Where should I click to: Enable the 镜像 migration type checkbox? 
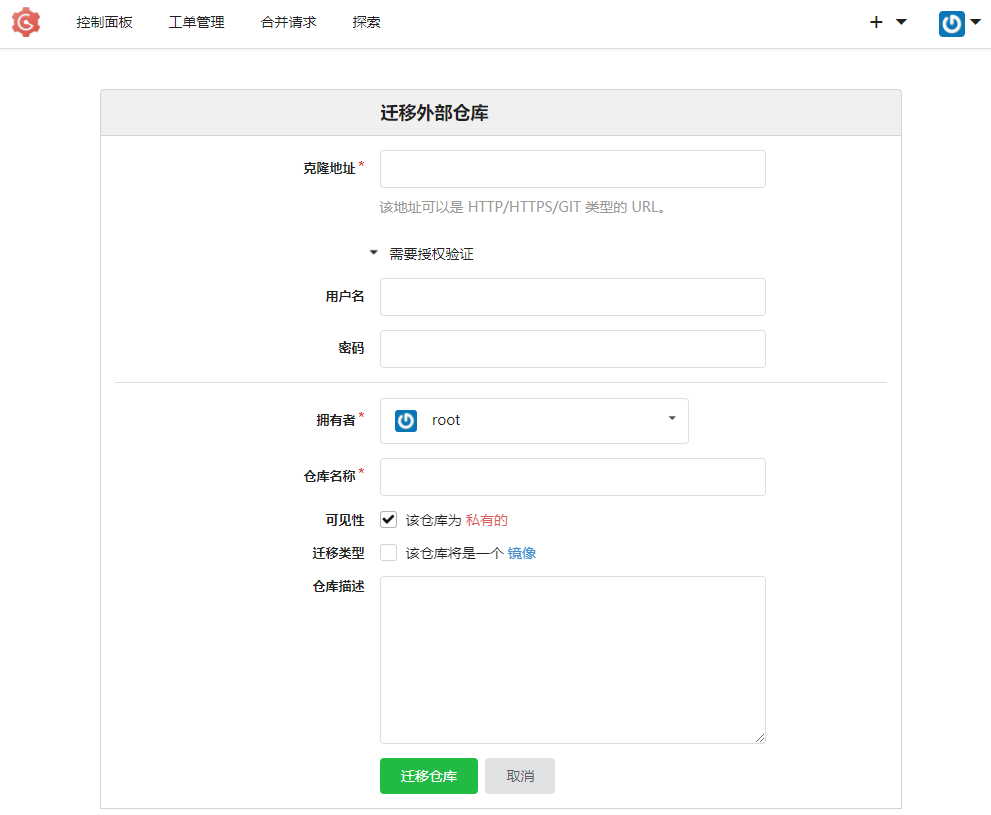[x=389, y=553]
